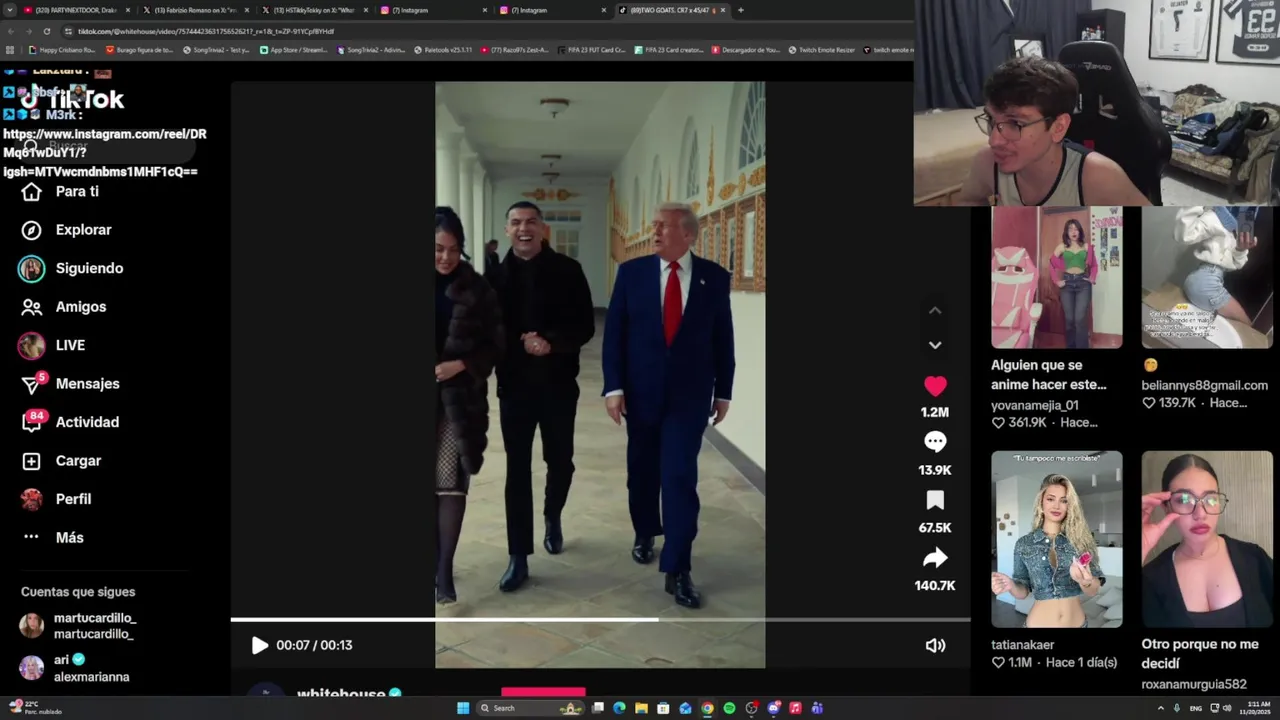Go back in the browser
This screenshot has width=1280, height=720.
(x=10, y=31)
